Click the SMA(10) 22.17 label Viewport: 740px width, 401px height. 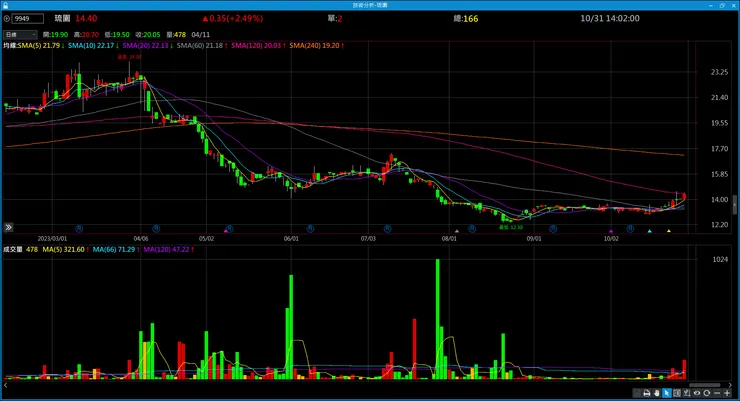click(93, 46)
